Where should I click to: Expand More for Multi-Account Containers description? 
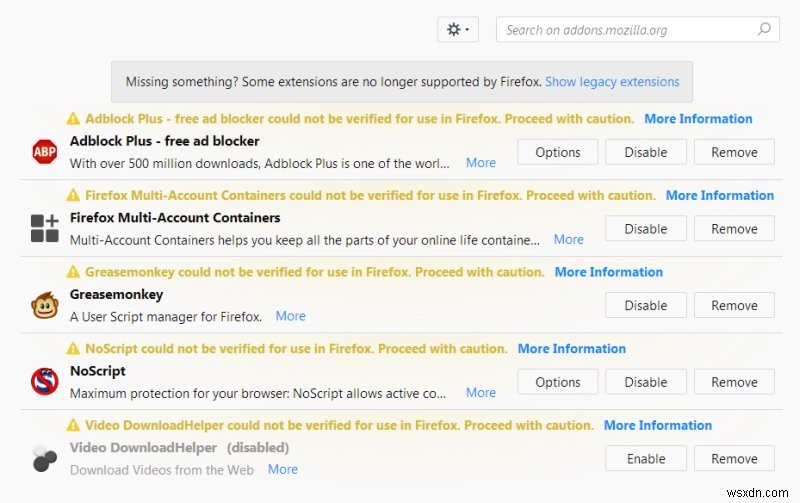point(568,239)
